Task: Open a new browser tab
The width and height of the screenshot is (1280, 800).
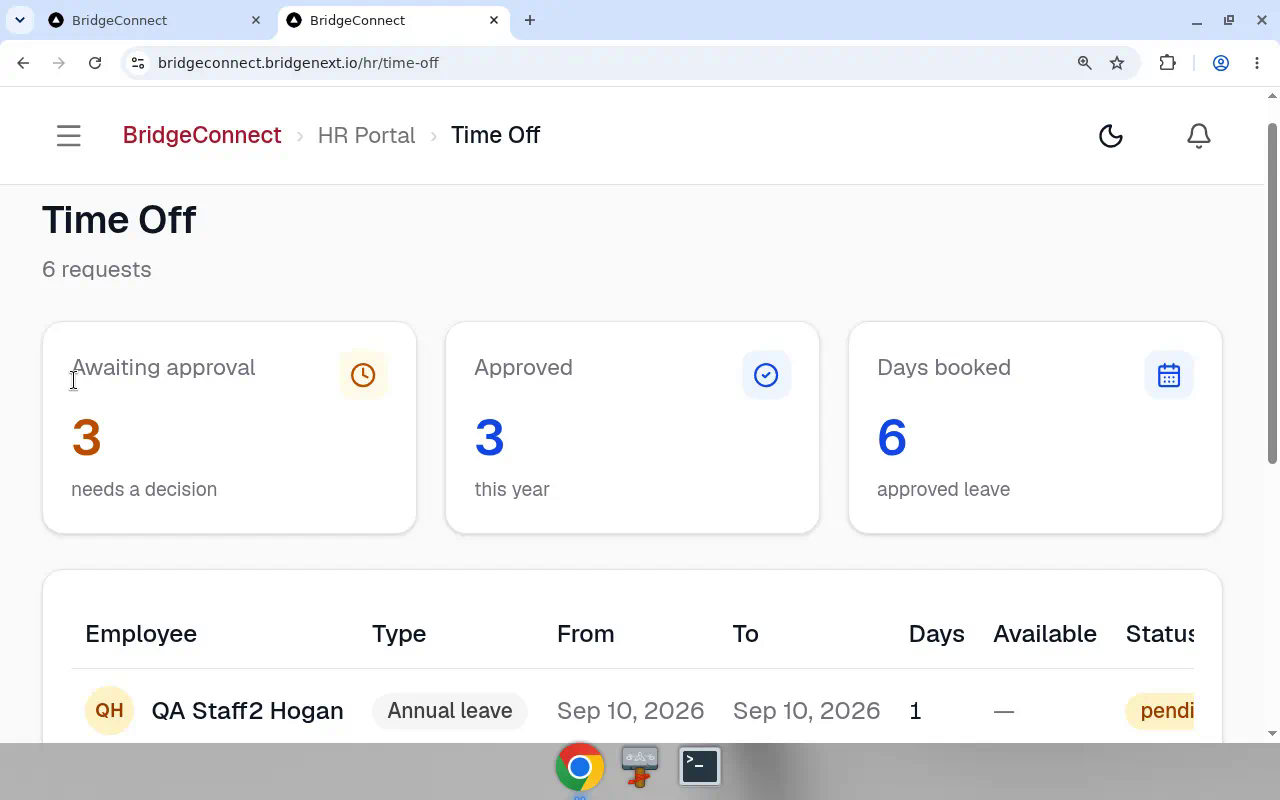Action: 530,20
